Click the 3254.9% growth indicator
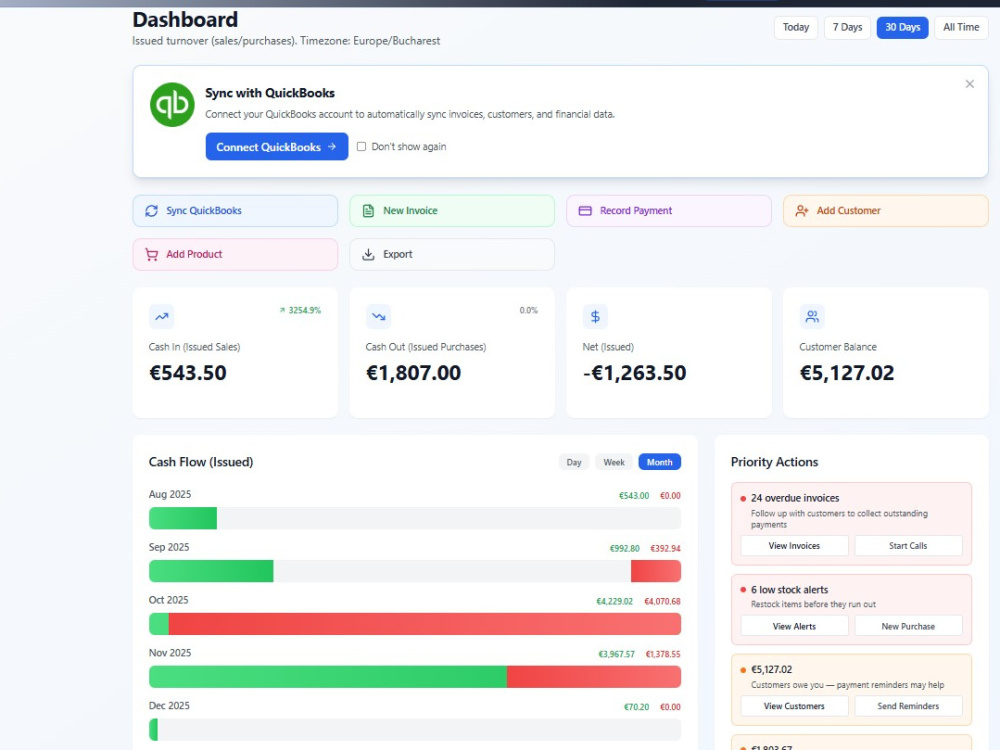The width and height of the screenshot is (1000, 750). [300, 311]
